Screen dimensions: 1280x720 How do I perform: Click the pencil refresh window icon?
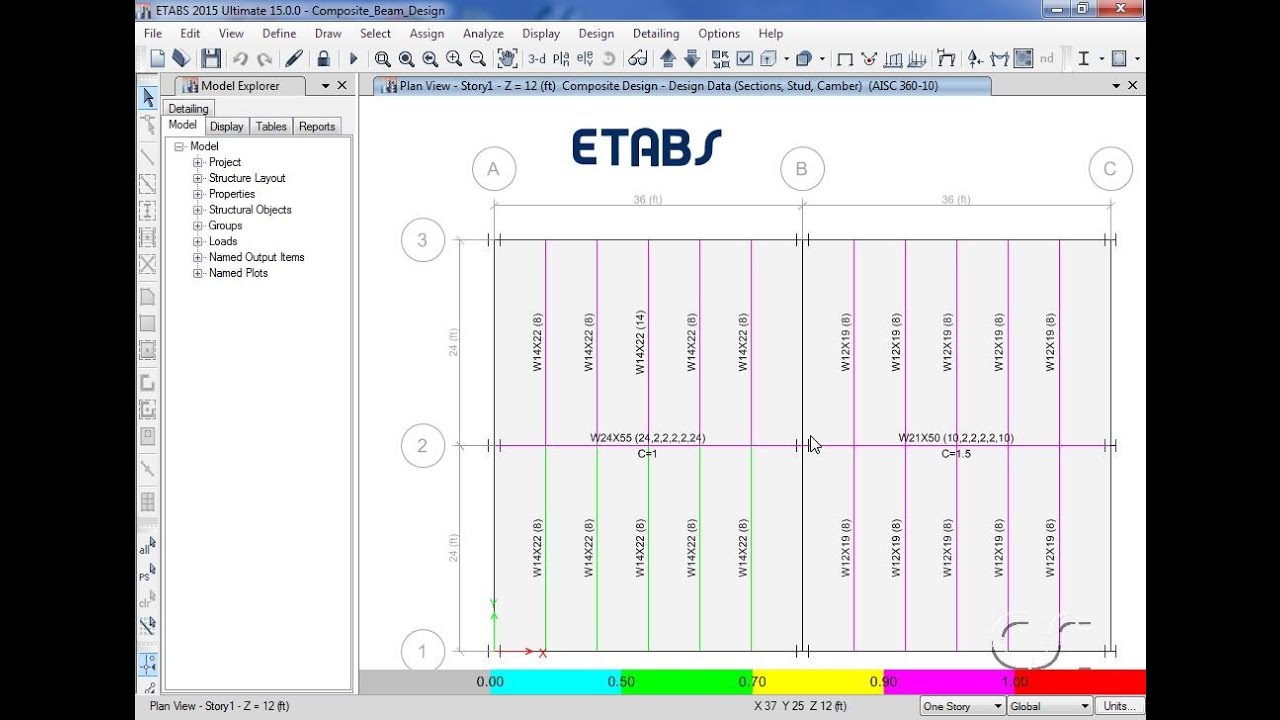coord(294,59)
